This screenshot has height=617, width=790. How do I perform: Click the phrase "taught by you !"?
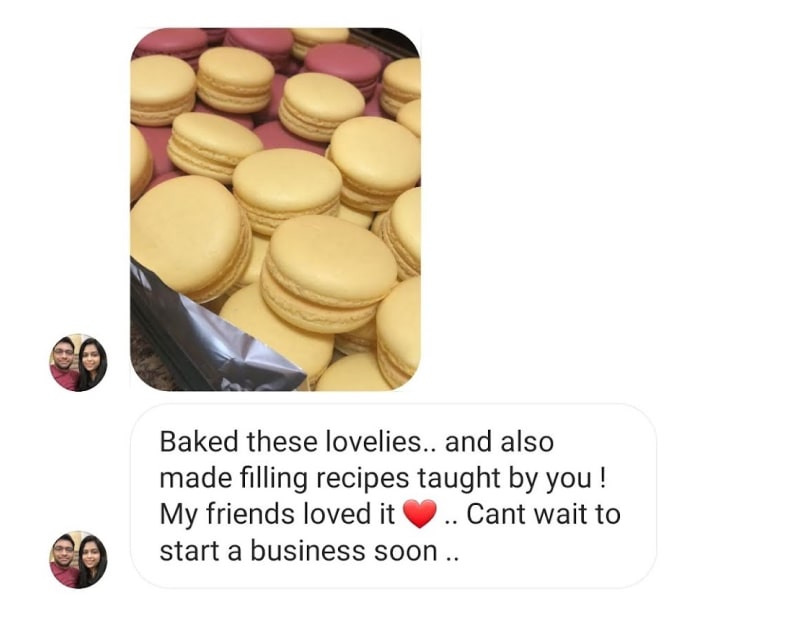point(511,478)
